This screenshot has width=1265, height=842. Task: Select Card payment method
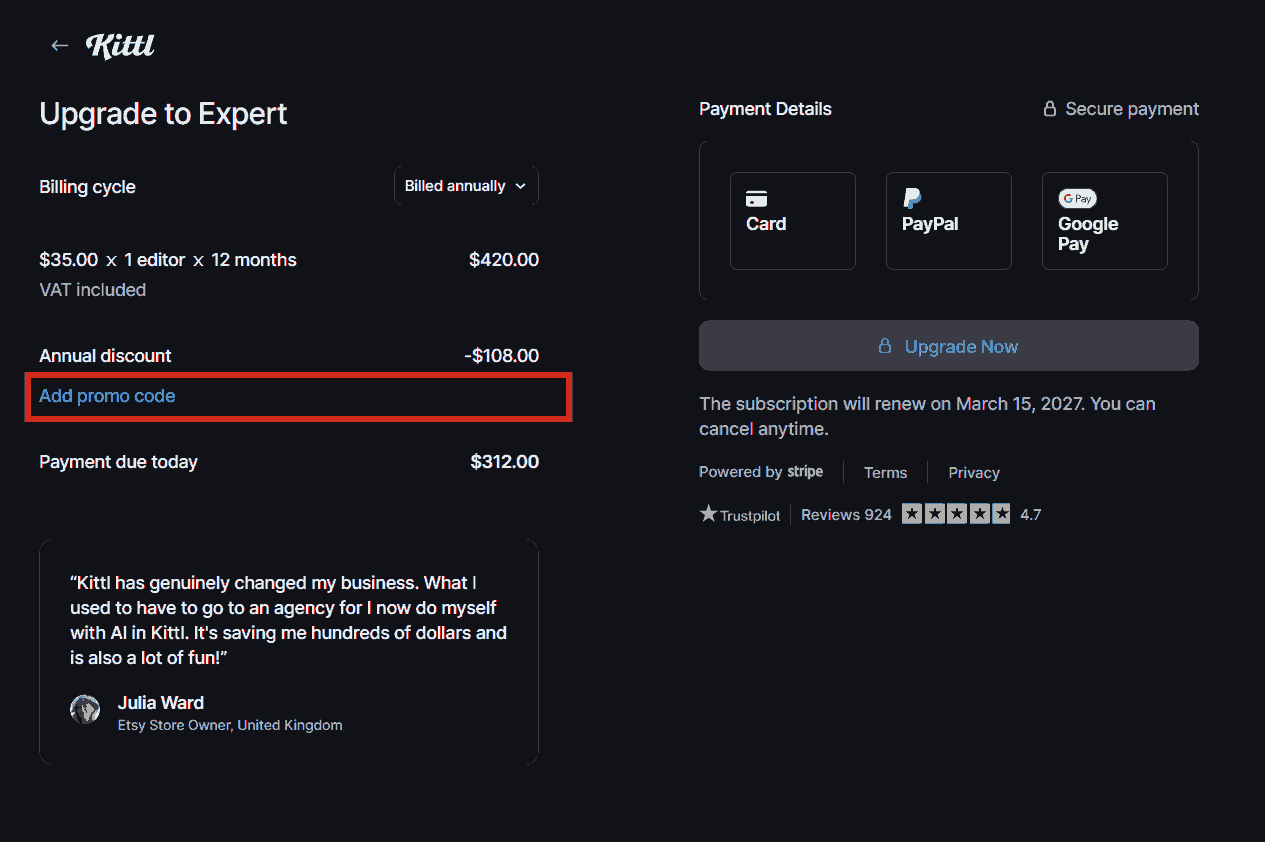pos(792,221)
